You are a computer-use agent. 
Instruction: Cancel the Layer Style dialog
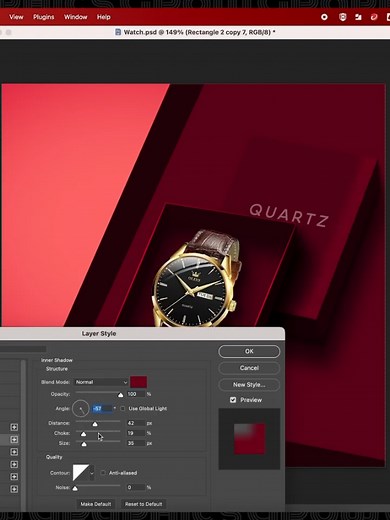coord(249,368)
